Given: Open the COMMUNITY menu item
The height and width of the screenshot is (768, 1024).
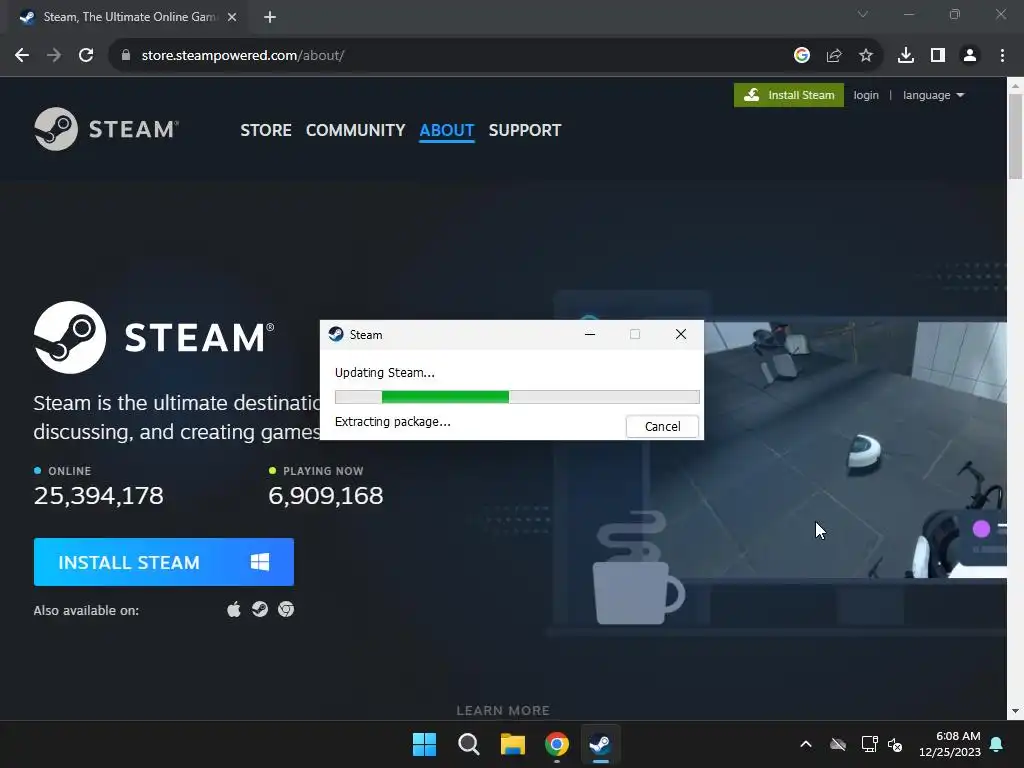Looking at the screenshot, I should click(x=355, y=130).
